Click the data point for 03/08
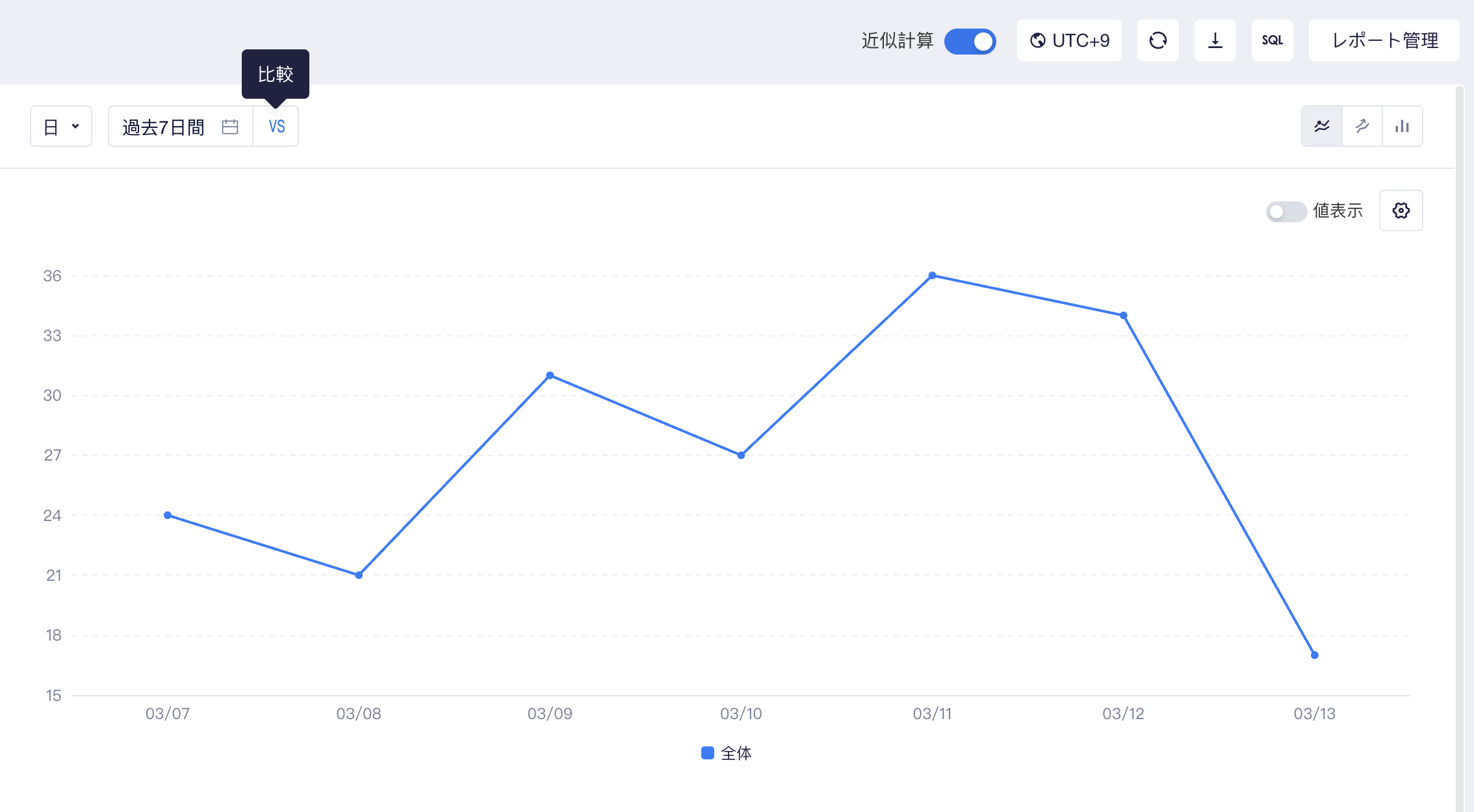This screenshot has width=1474, height=812. [359, 575]
